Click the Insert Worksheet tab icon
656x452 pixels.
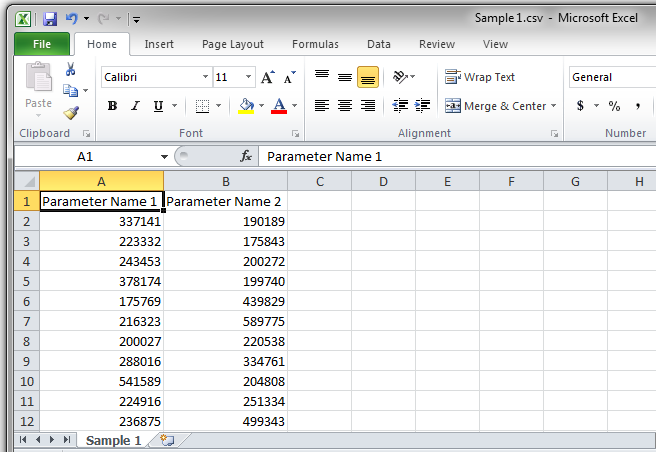point(167,440)
